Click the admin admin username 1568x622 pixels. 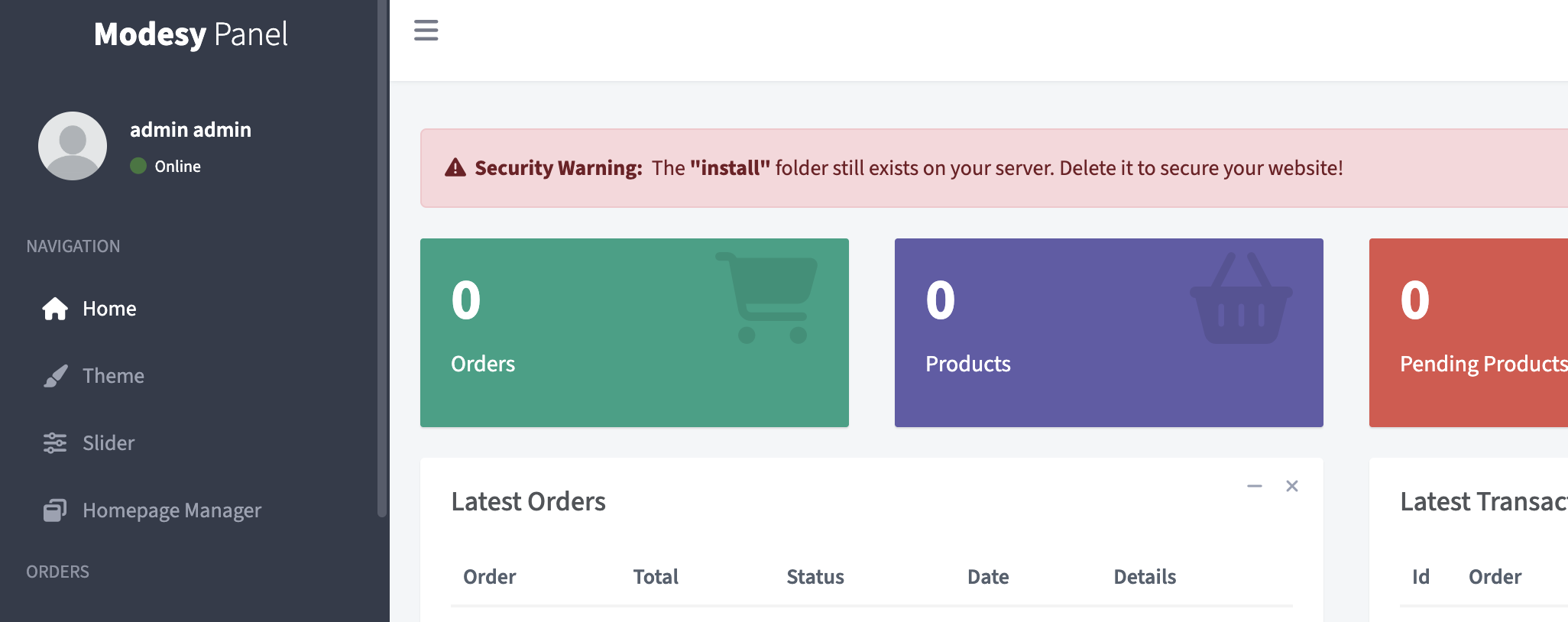(190, 130)
